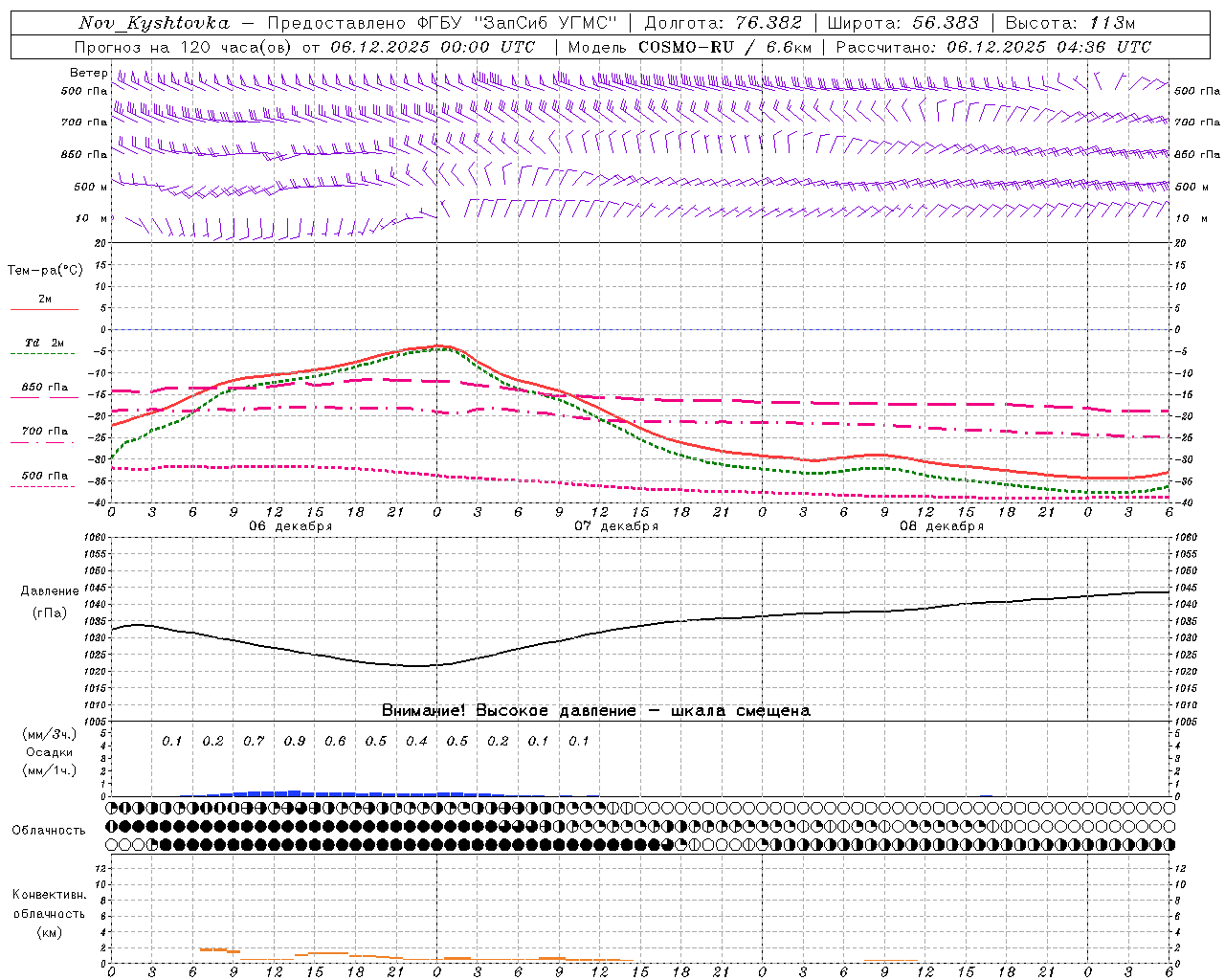
Task: Click the Nov_Kyshtovka station title
Action: pyautogui.click(x=154, y=23)
